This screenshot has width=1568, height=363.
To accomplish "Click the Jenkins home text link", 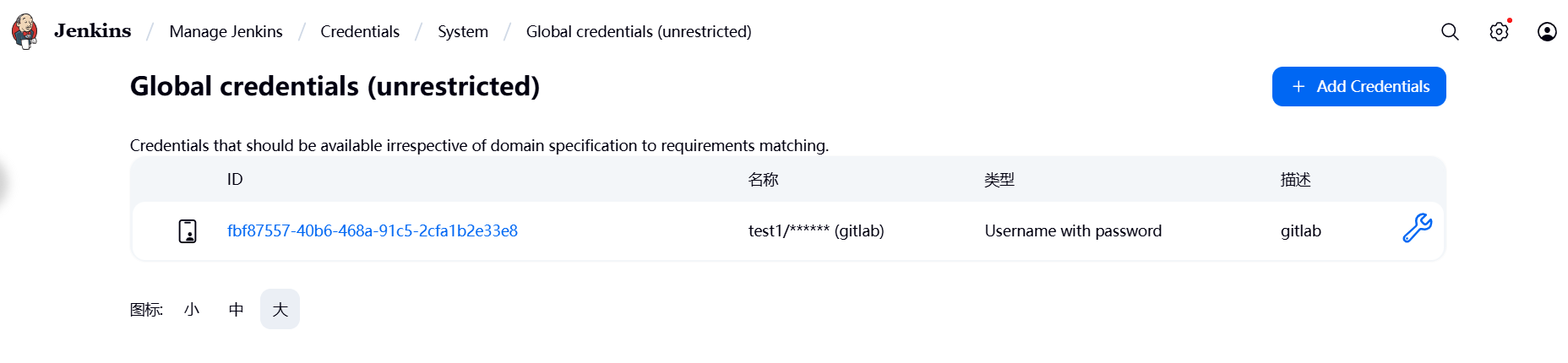I will [x=93, y=31].
